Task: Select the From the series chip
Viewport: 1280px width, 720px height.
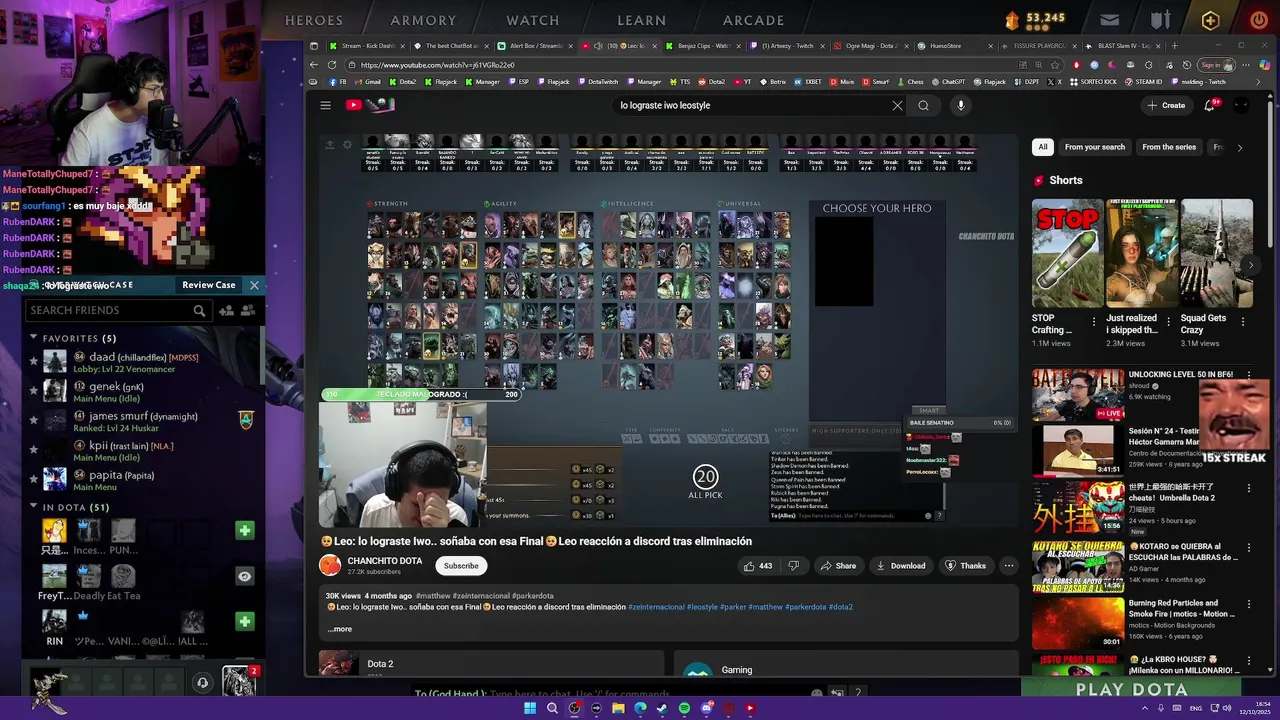Action: pos(1169,147)
